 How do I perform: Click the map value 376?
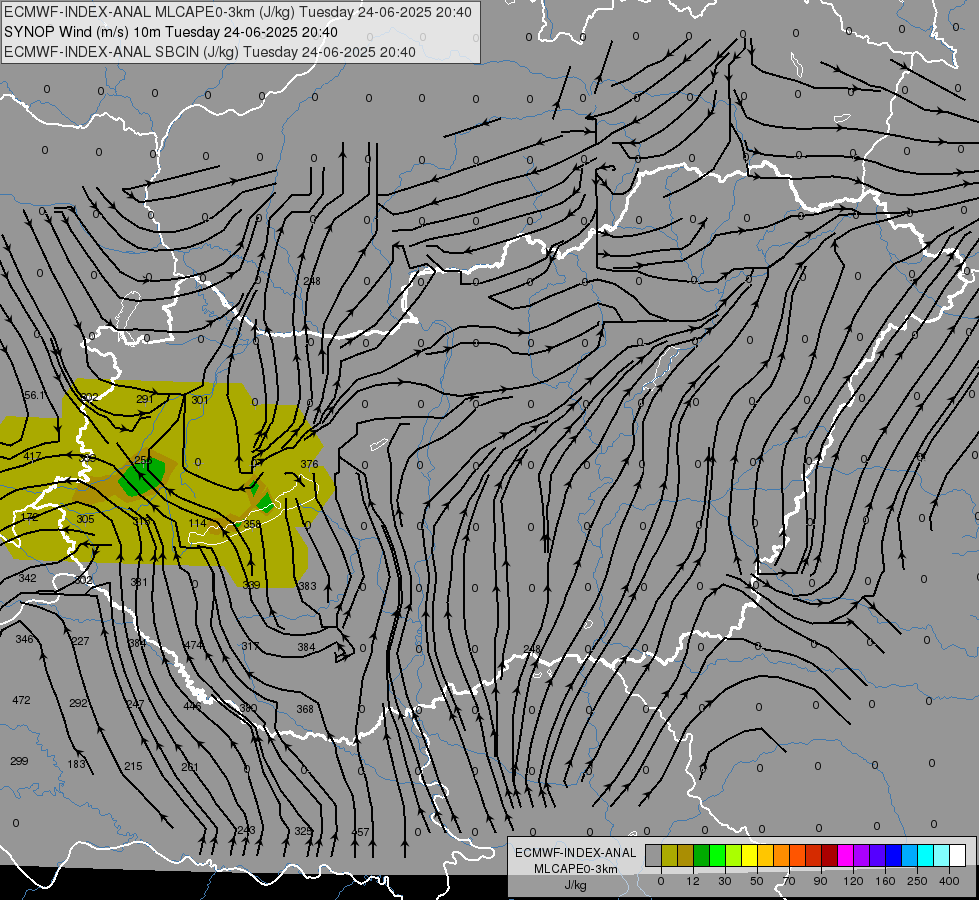pyautogui.click(x=309, y=464)
